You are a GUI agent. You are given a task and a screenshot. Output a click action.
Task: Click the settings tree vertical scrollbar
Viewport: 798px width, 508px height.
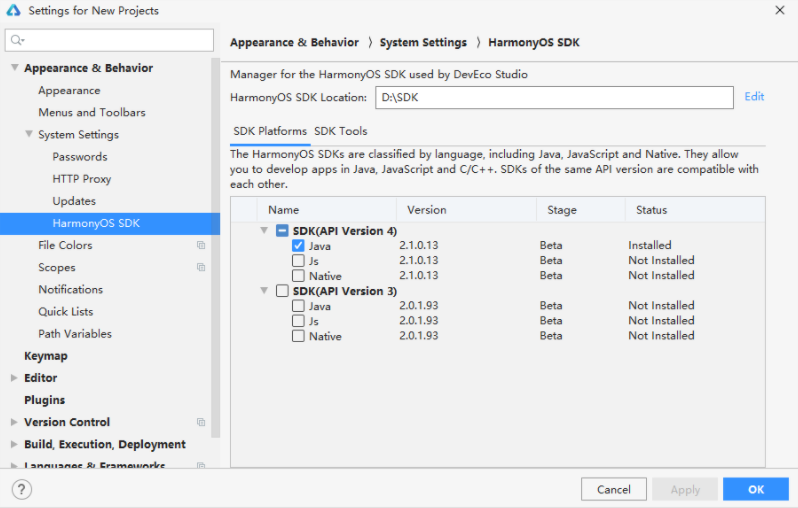click(x=216, y=247)
